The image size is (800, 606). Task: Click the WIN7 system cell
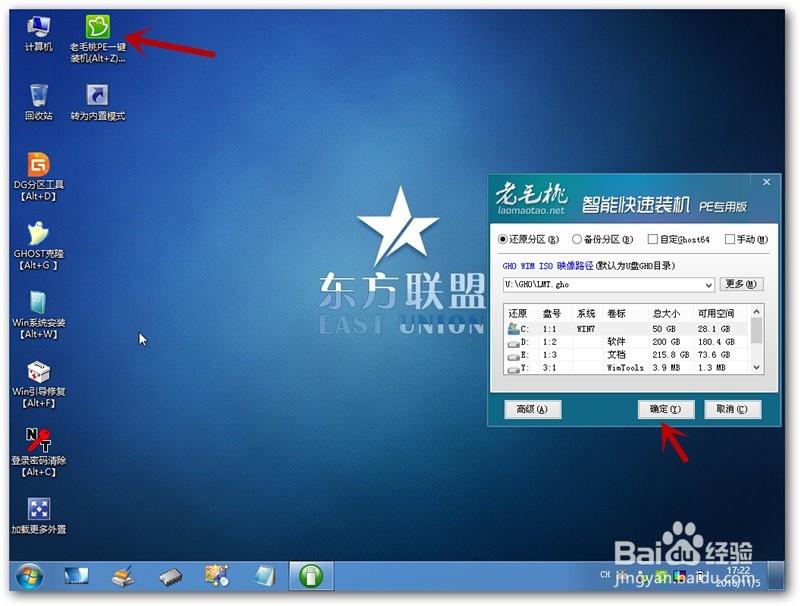pyautogui.click(x=586, y=329)
